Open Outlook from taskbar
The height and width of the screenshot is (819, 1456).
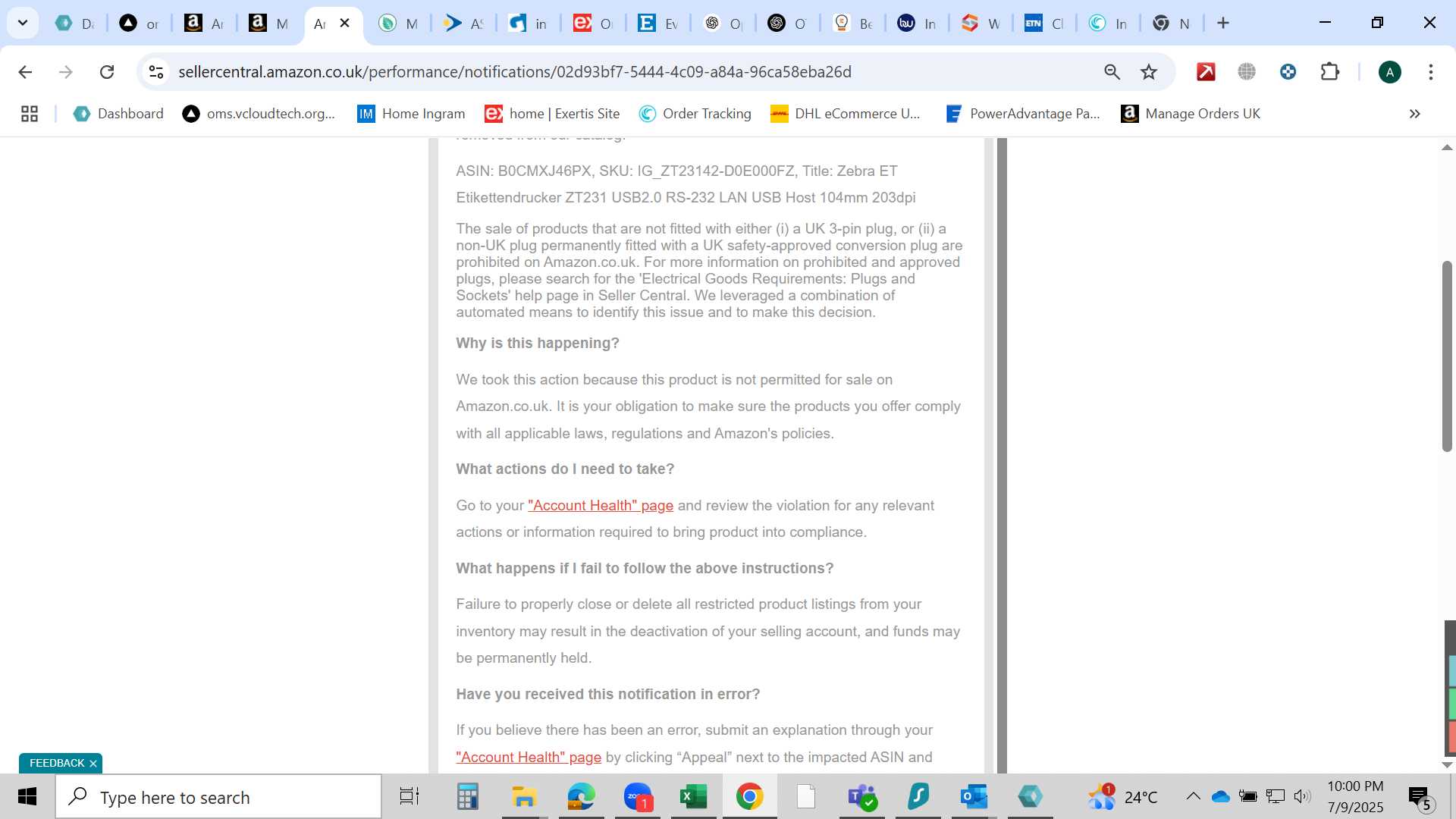coord(974,797)
